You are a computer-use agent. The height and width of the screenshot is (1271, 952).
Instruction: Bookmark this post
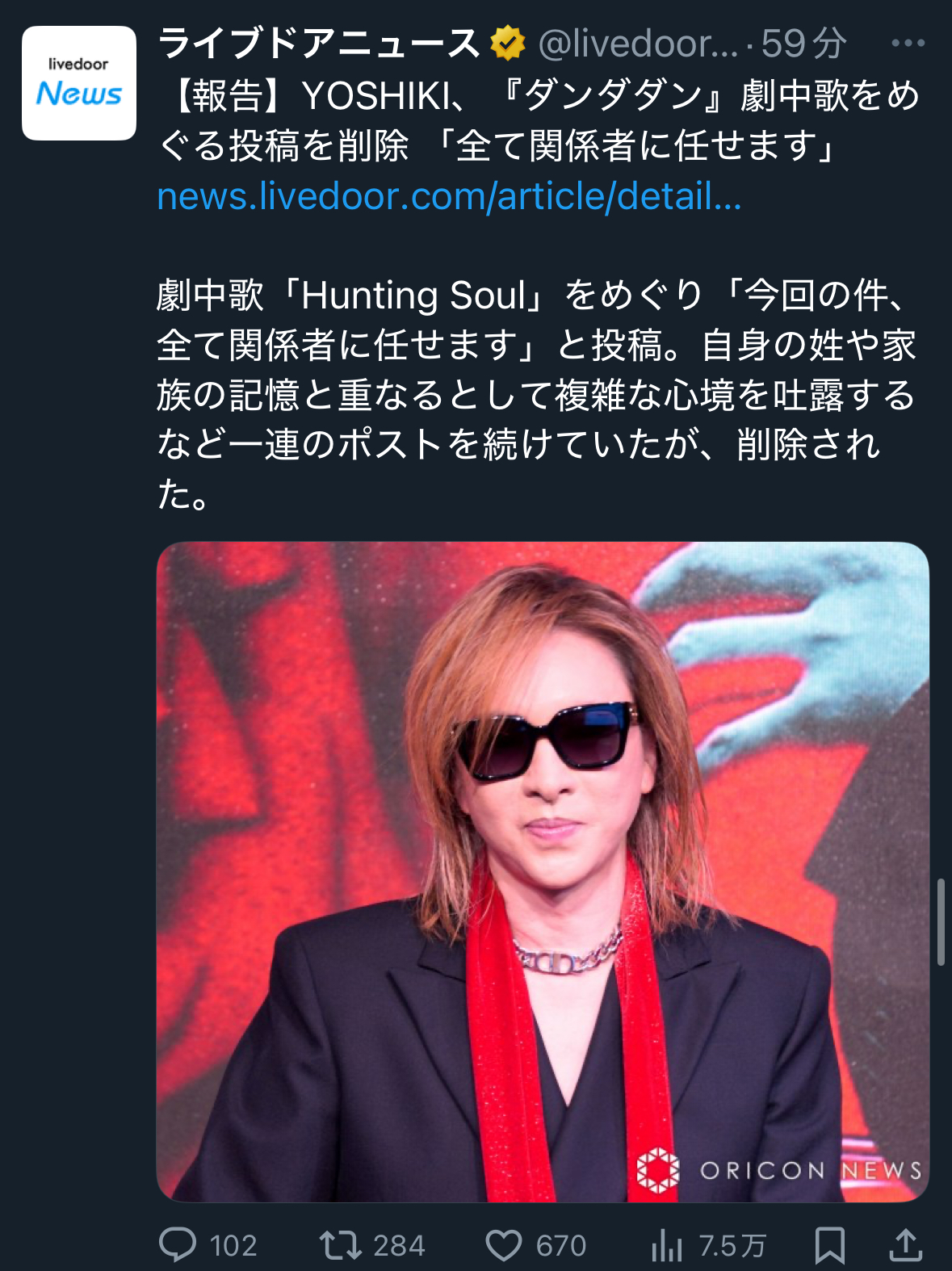pyautogui.click(x=830, y=1245)
